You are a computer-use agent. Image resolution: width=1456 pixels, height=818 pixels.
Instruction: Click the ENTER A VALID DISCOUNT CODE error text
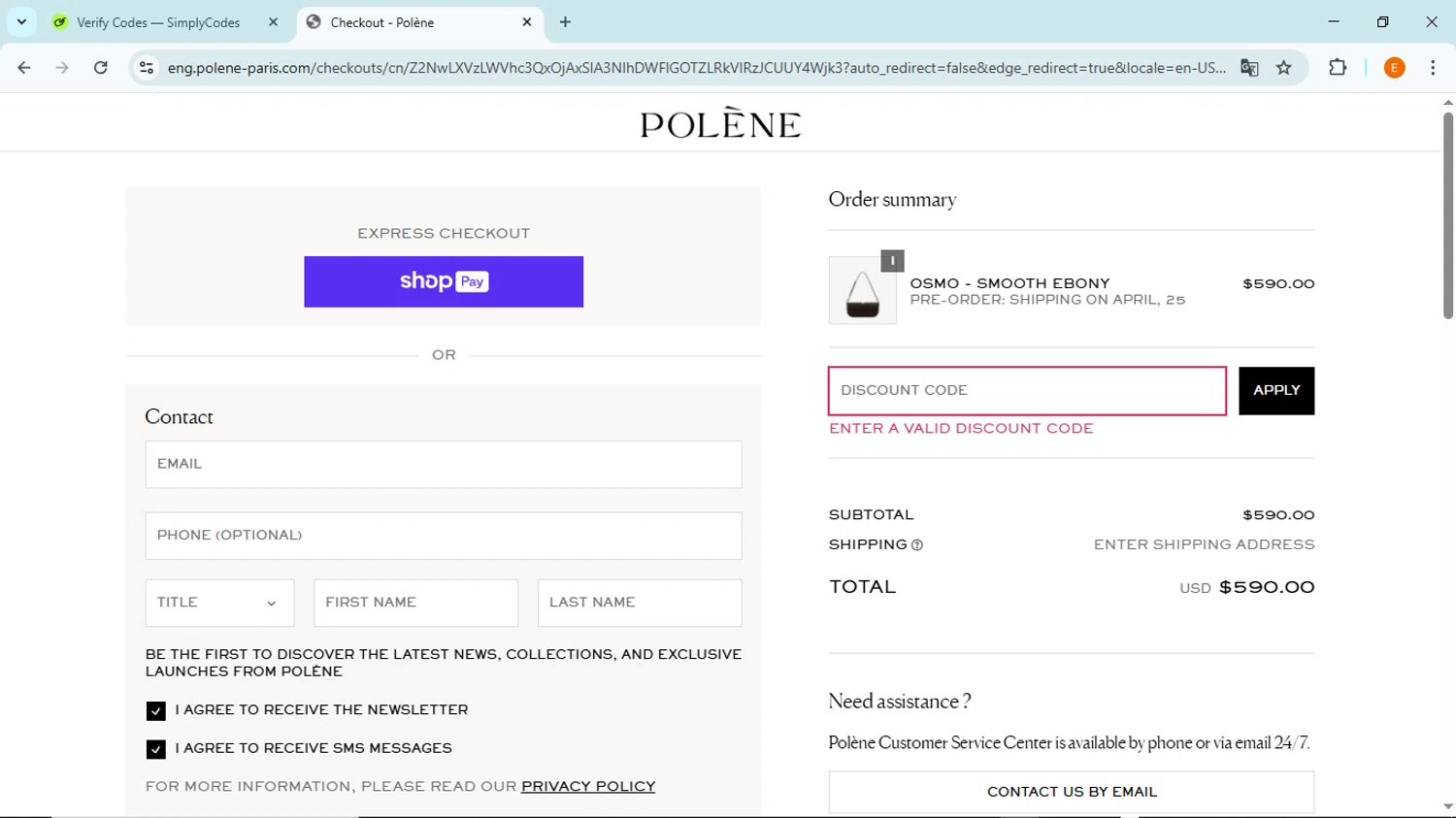pyautogui.click(x=961, y=428)
